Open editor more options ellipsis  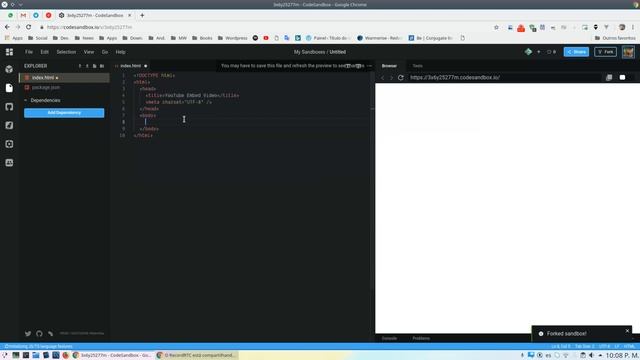pyautogui.click(x=369, y=66)
